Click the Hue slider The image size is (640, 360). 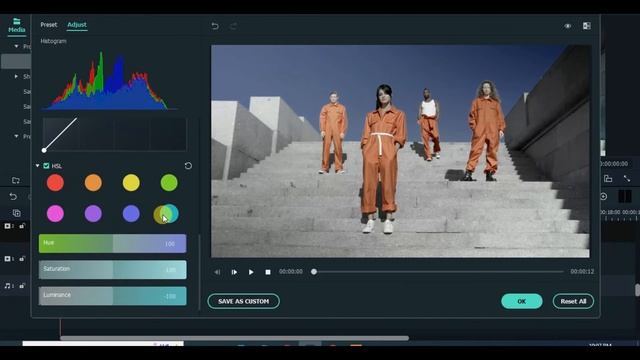click(113, 243)
